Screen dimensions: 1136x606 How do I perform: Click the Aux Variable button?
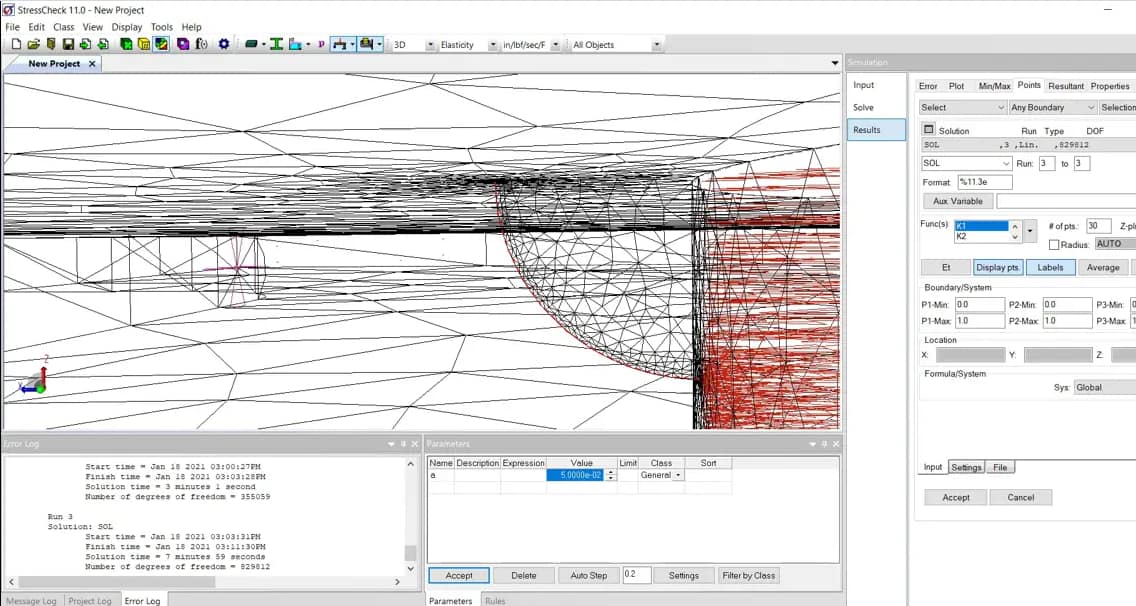coord(957,201)
